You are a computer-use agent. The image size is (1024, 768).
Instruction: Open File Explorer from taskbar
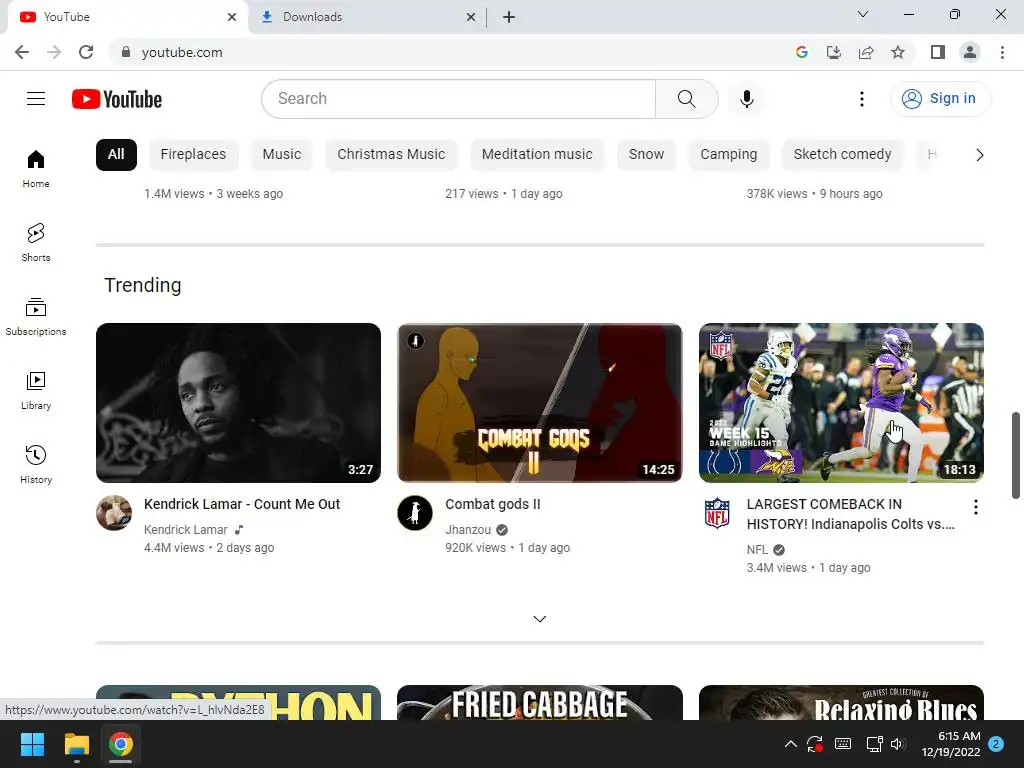point(76,744)
